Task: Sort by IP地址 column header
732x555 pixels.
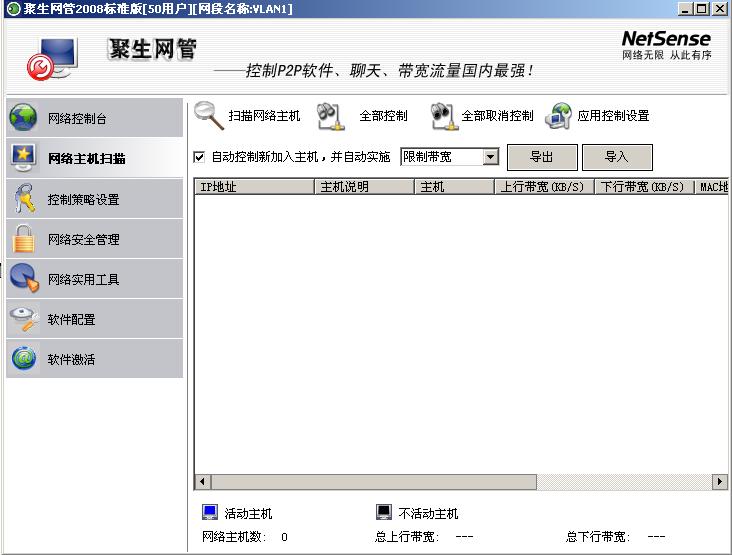Action: tap(254, 187)
